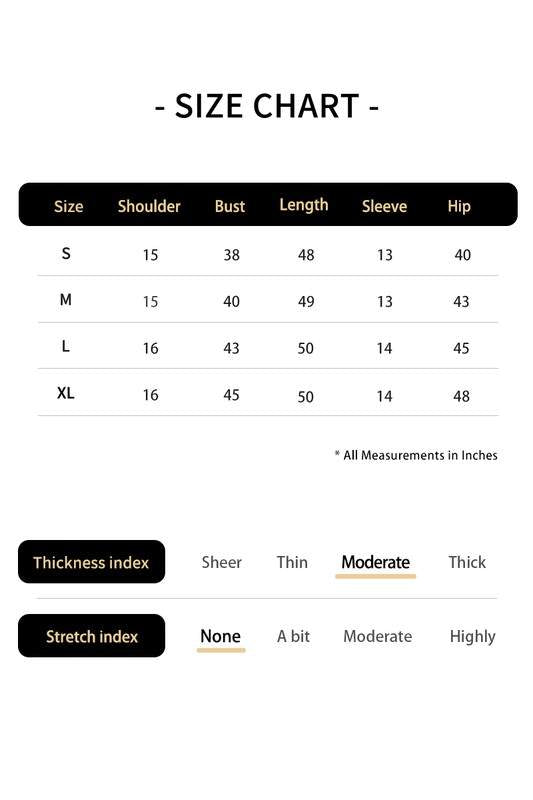This screenshot has width=533, height=800.
Task: Click the Thickness index label
Action: click(x=91, y=562)
